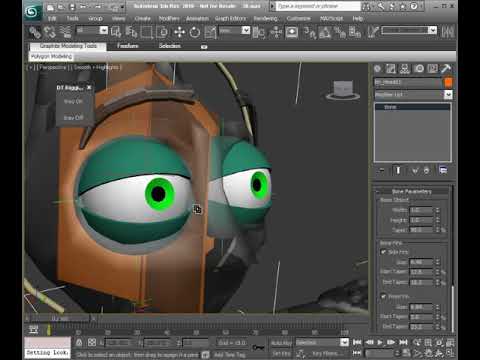
Task: Open the Create command panel tab
Action: (377, 69)
